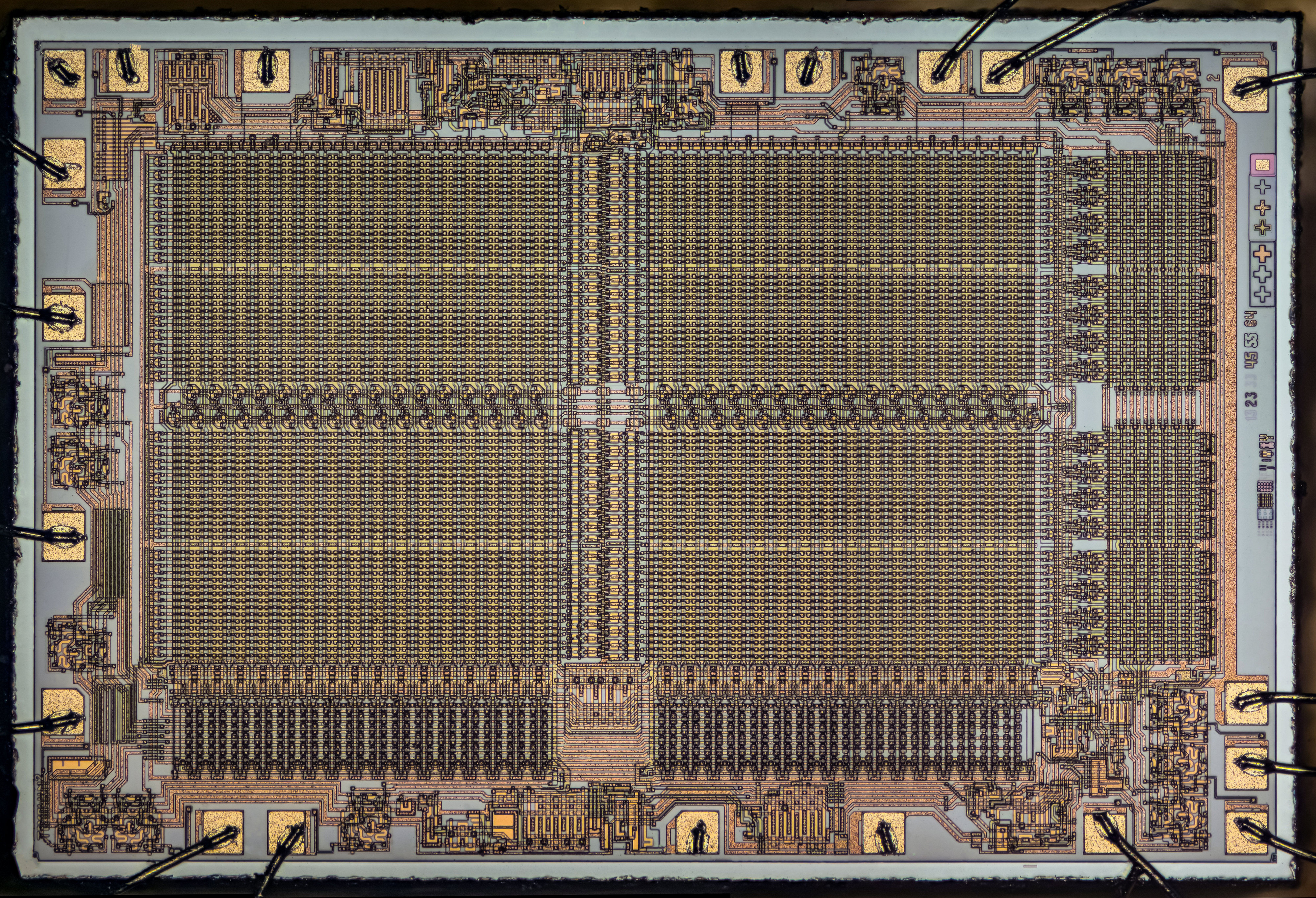
Task: Click the orange-filled cross alignment mark
Action: coord(1262,254)
